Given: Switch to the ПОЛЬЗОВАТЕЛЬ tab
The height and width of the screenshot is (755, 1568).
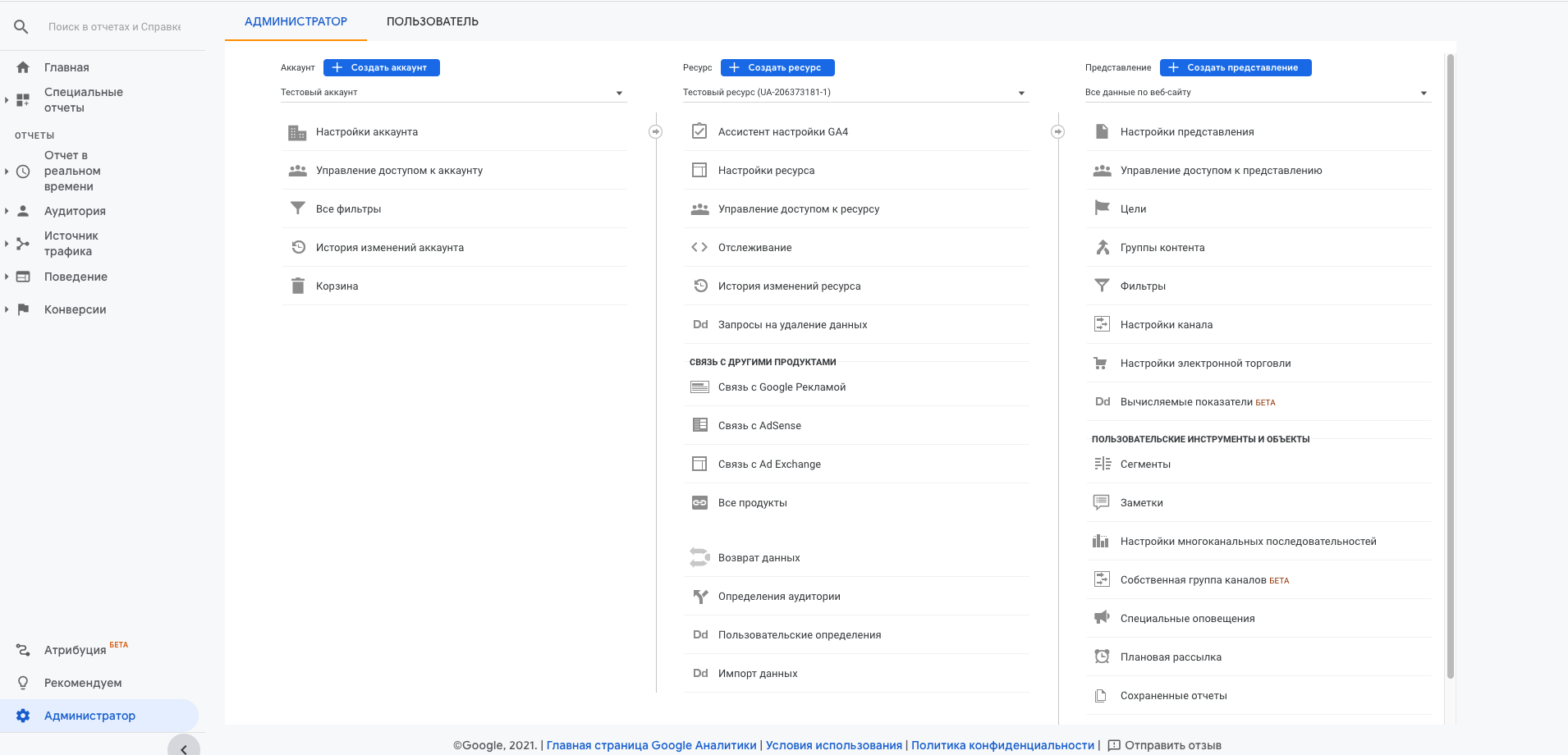Looking at the screenshot, I should (433, 21).
